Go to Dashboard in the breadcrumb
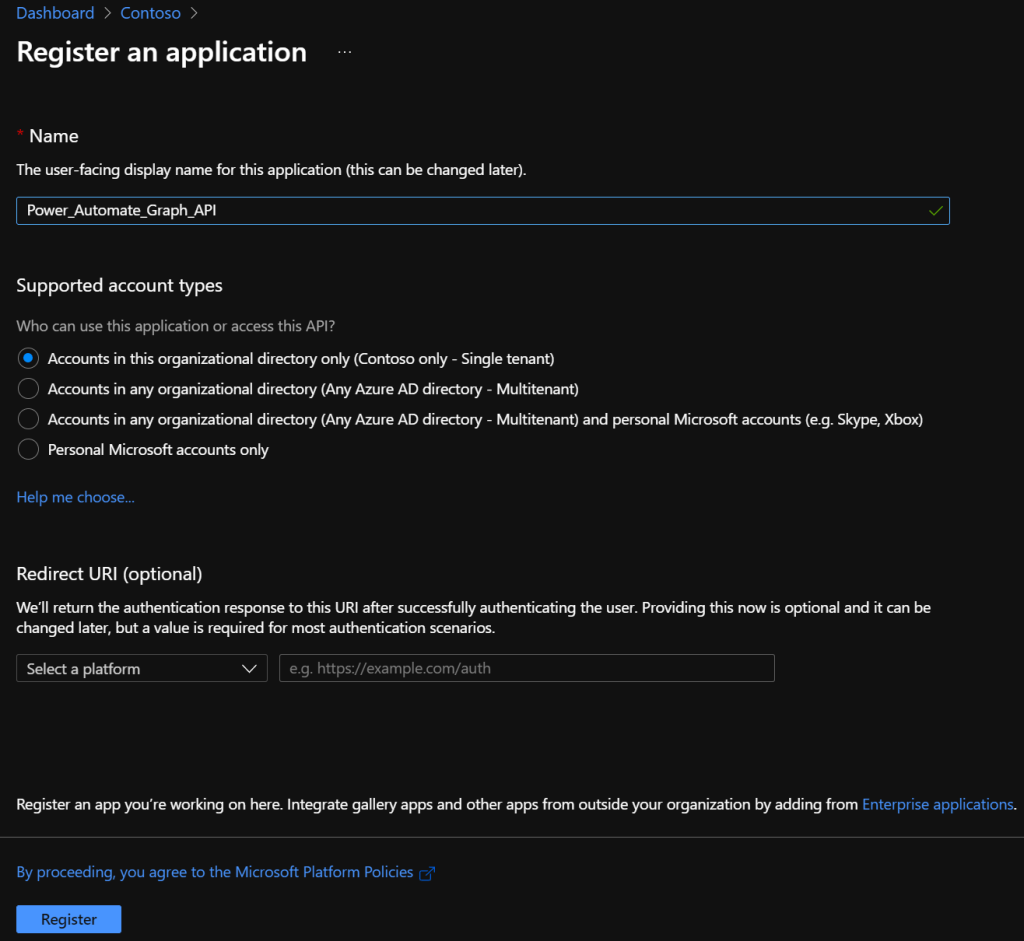The width and height of the screenshot is (1024, 941). [55, 14]
